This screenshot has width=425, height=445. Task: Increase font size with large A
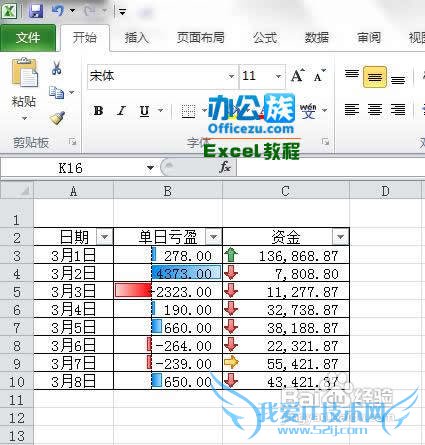point(297,75)
